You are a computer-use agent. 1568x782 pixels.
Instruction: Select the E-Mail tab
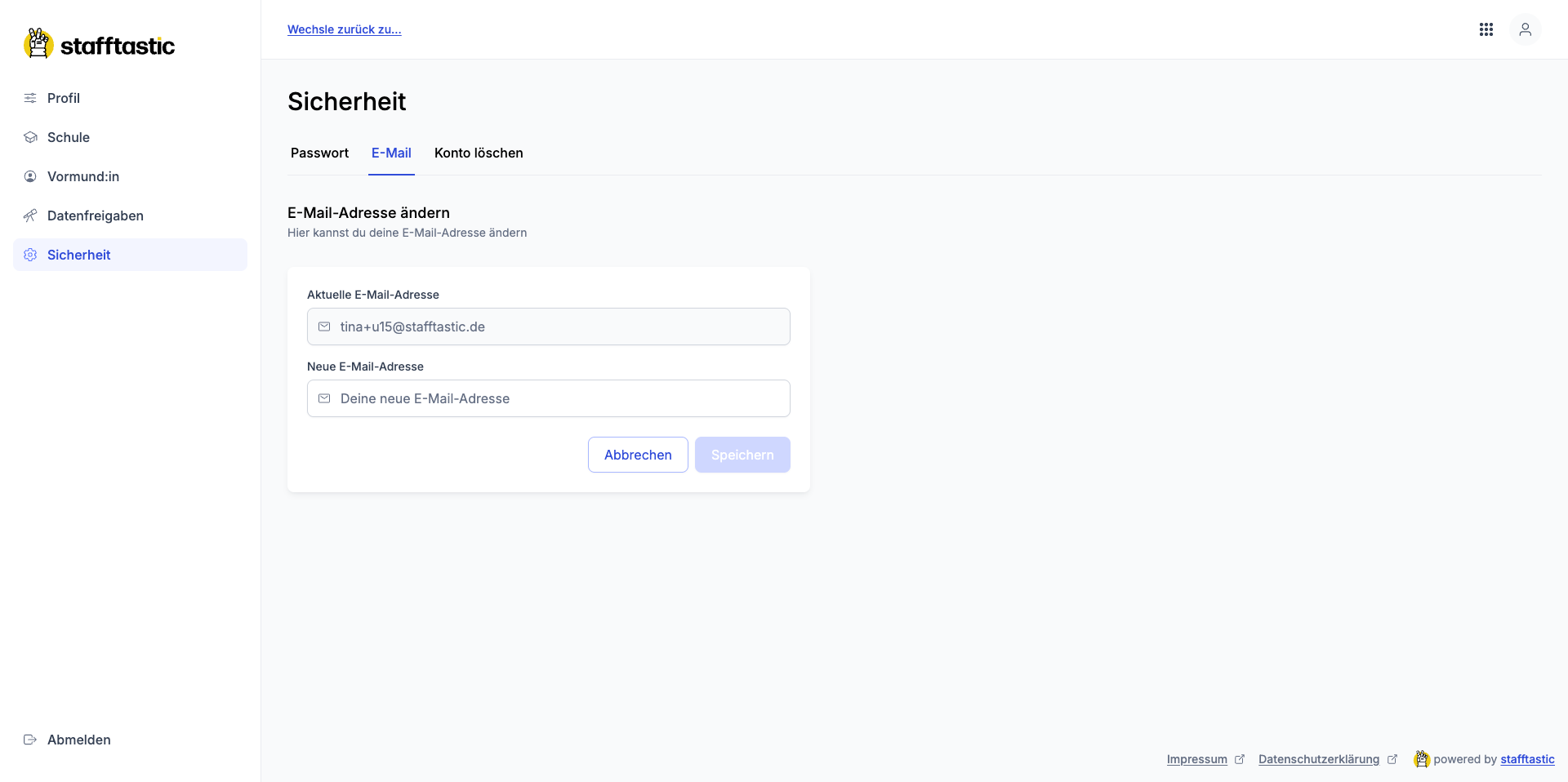tap(390, 153)
